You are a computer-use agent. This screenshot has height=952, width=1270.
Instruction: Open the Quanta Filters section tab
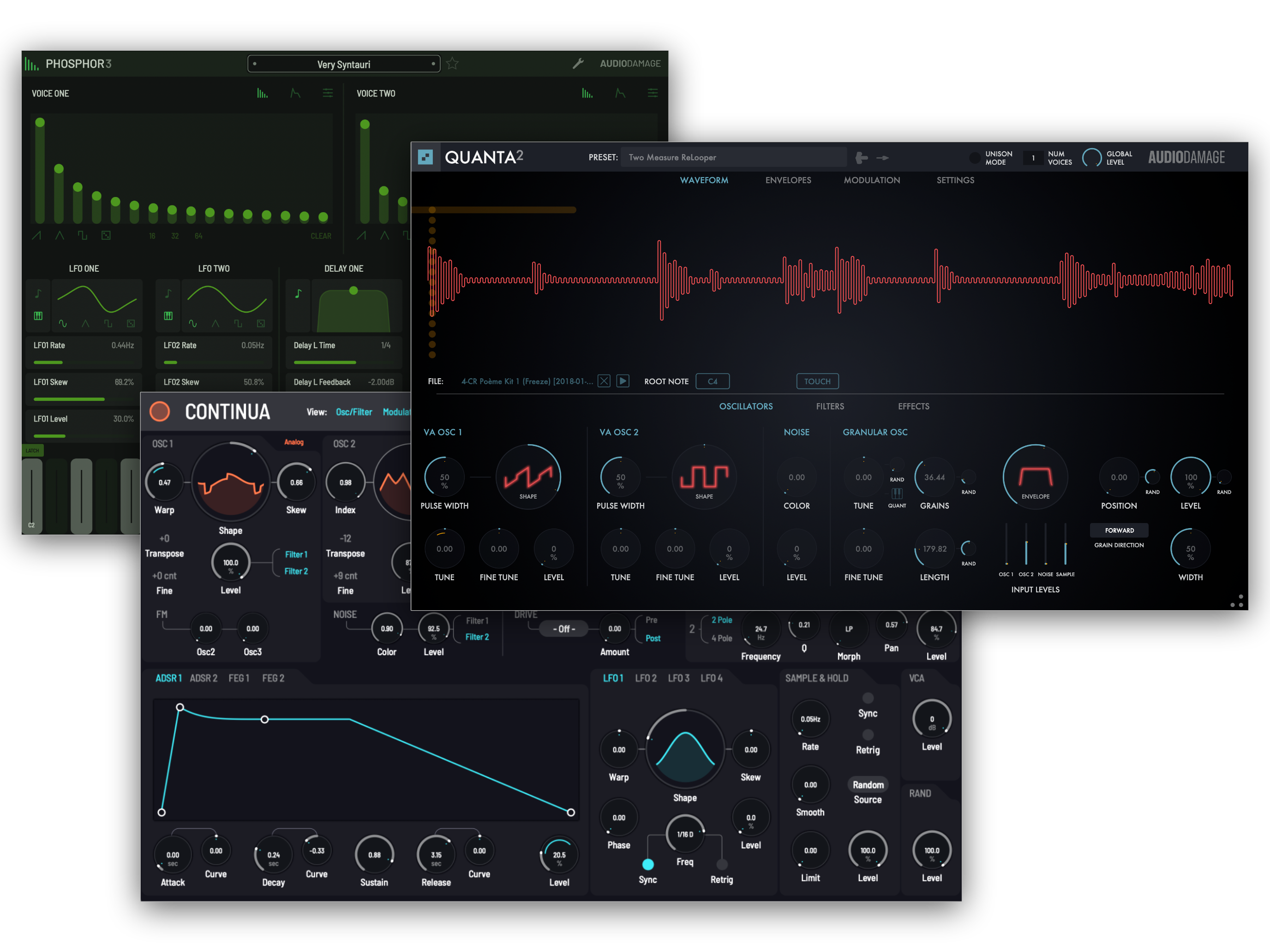tap(830, 406)
